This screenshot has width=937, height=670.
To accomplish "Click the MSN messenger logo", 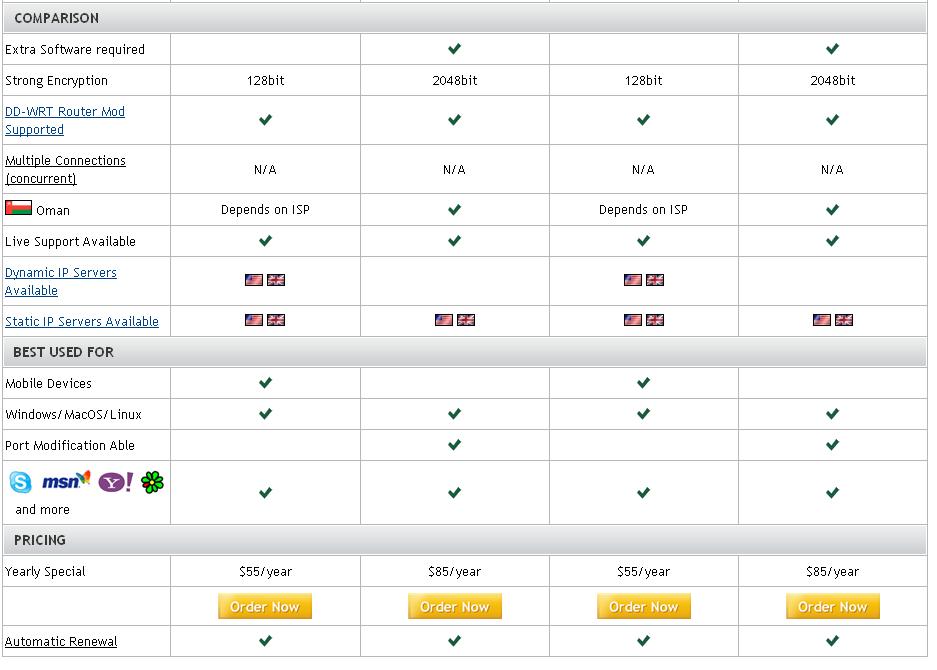I will [x=66, y=481].
